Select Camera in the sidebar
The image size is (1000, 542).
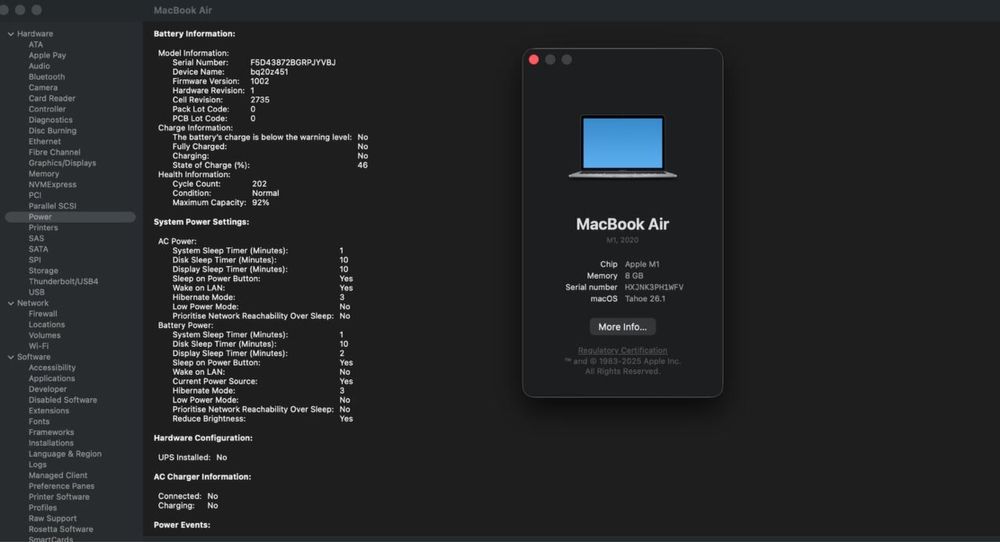pos(43,88)
